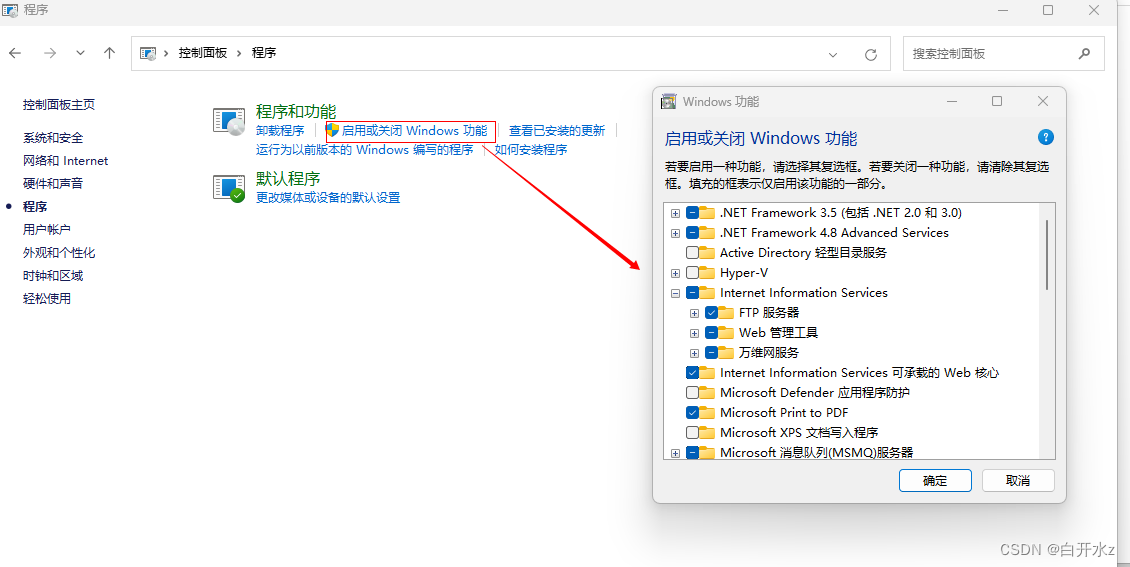Click the help question mark icon in Windows 功能

point(1046,138)
